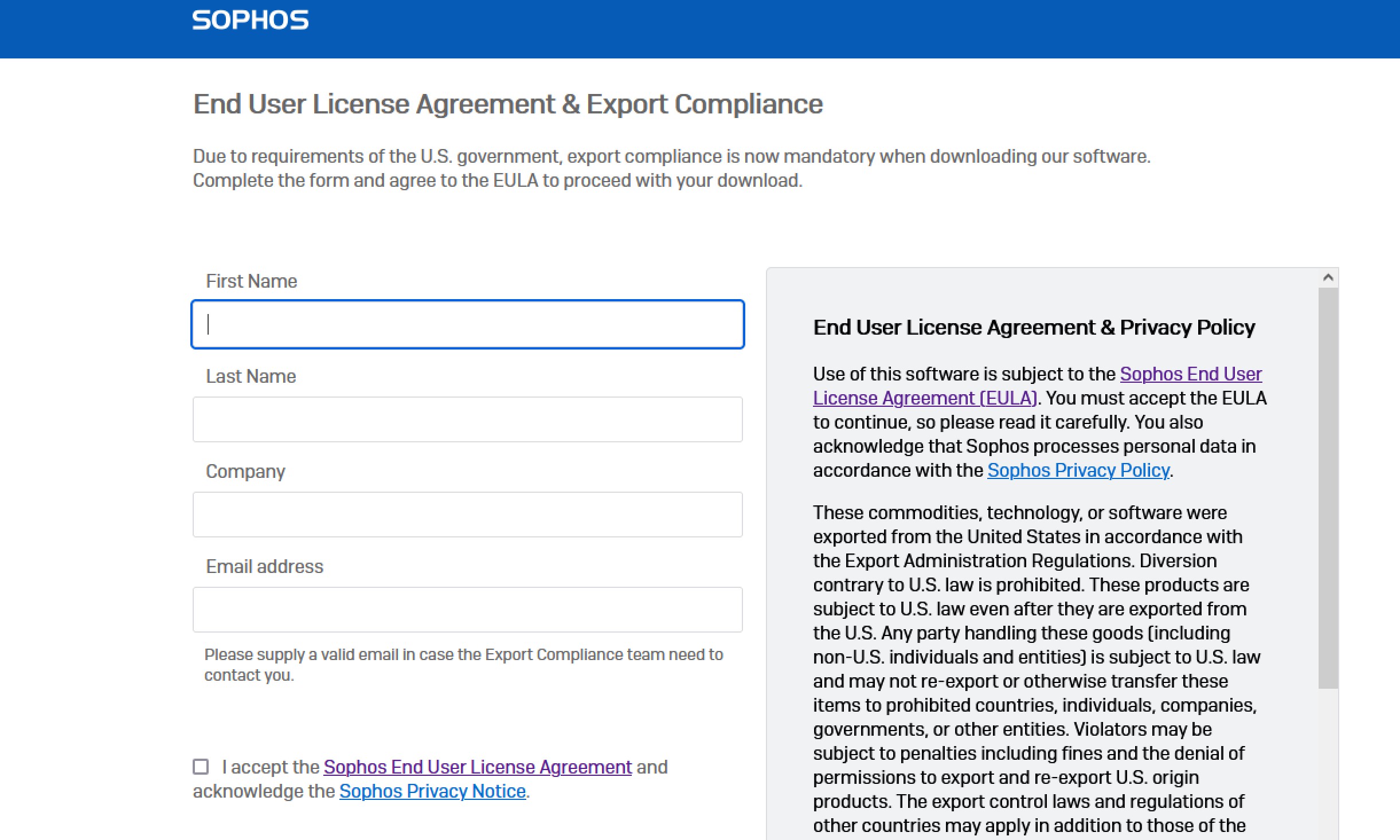Click the 'End User License Agreement & Privacy Policy' heading
This screenshot has height=840, width=1400.
coord(1034,327)
